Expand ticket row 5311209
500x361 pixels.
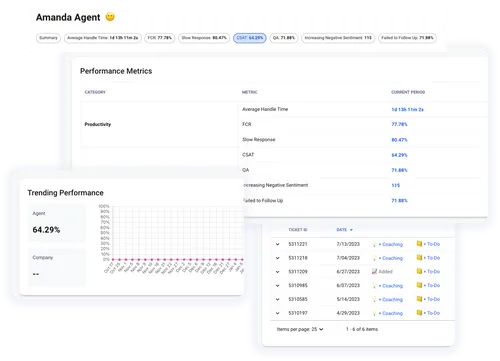coord(277,272)
